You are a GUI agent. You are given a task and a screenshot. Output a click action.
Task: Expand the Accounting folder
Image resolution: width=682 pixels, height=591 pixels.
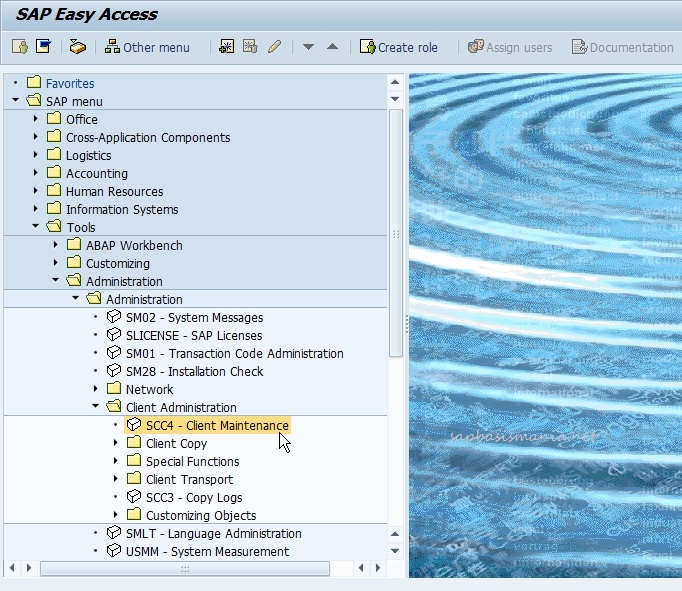36,173
